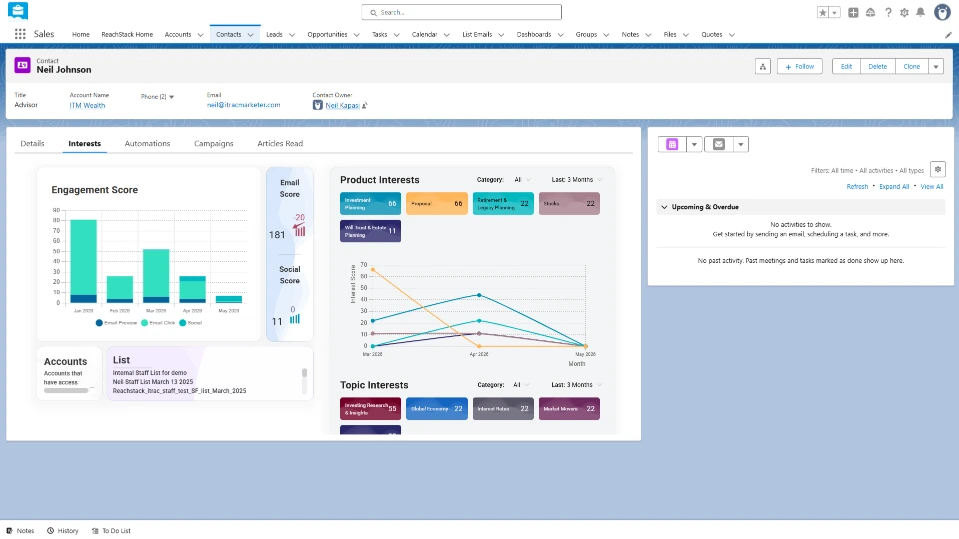This screenshot has height=539, width=959.
Task: Select the Investment Planning interest tile
Action: coord(370,204)
